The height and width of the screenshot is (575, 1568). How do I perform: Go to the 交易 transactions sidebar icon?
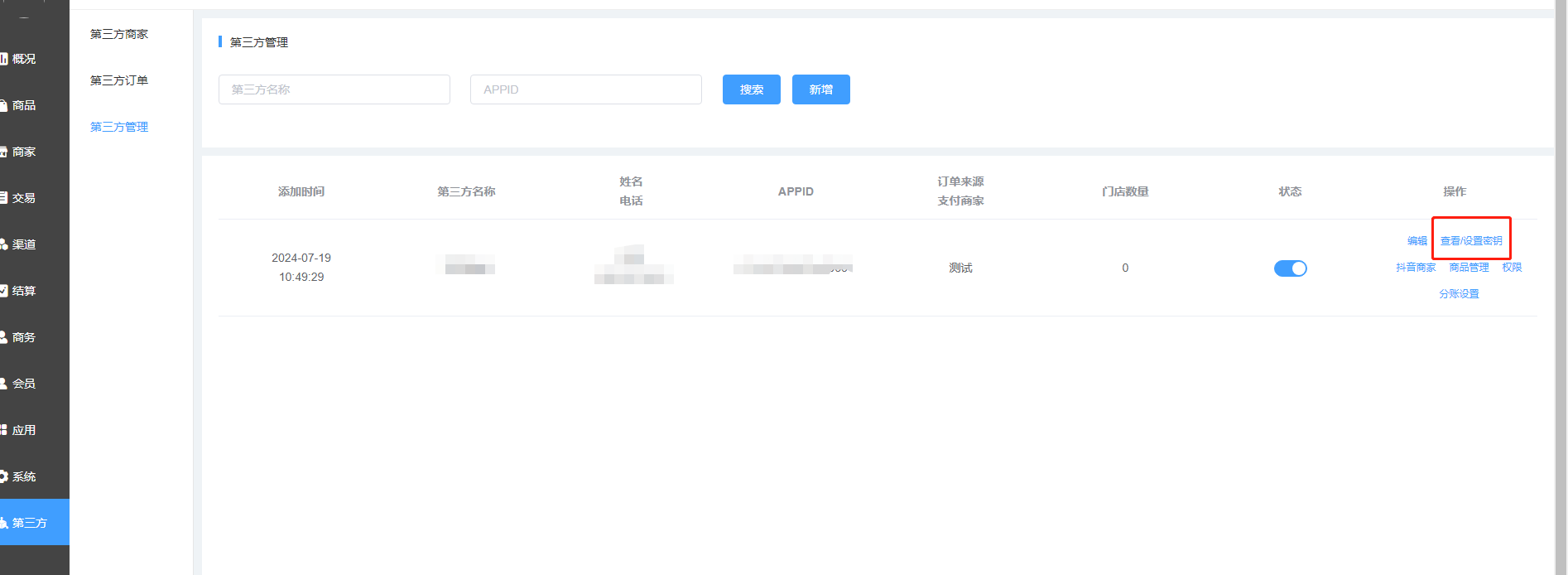pos(4,198)
